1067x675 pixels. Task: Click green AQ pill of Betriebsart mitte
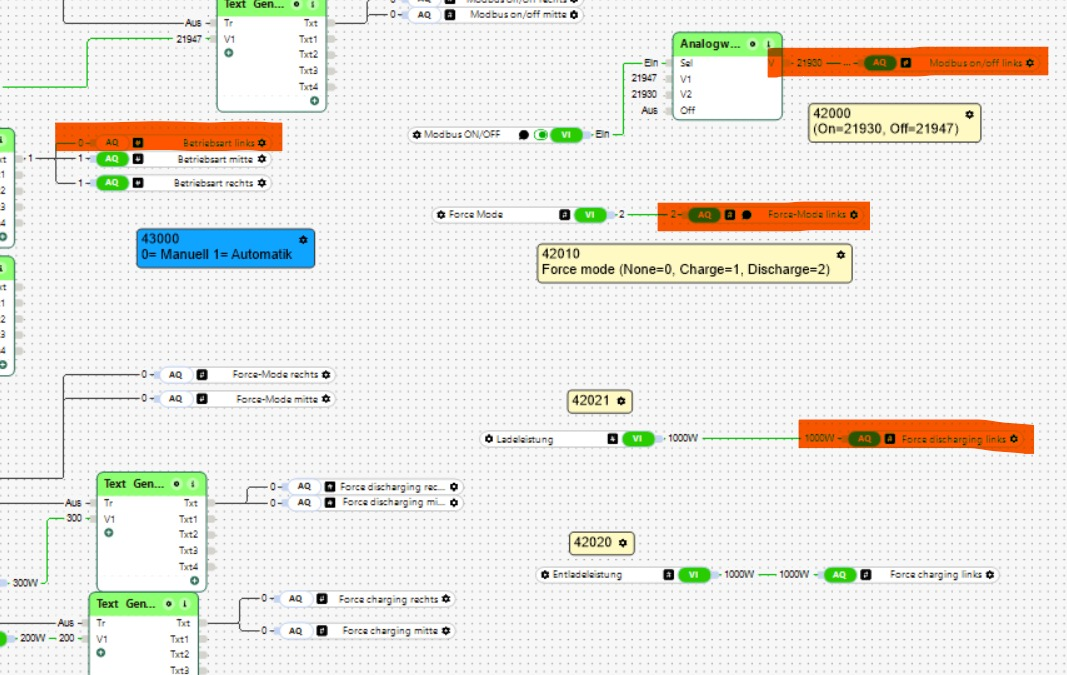(x=112, y=159)
